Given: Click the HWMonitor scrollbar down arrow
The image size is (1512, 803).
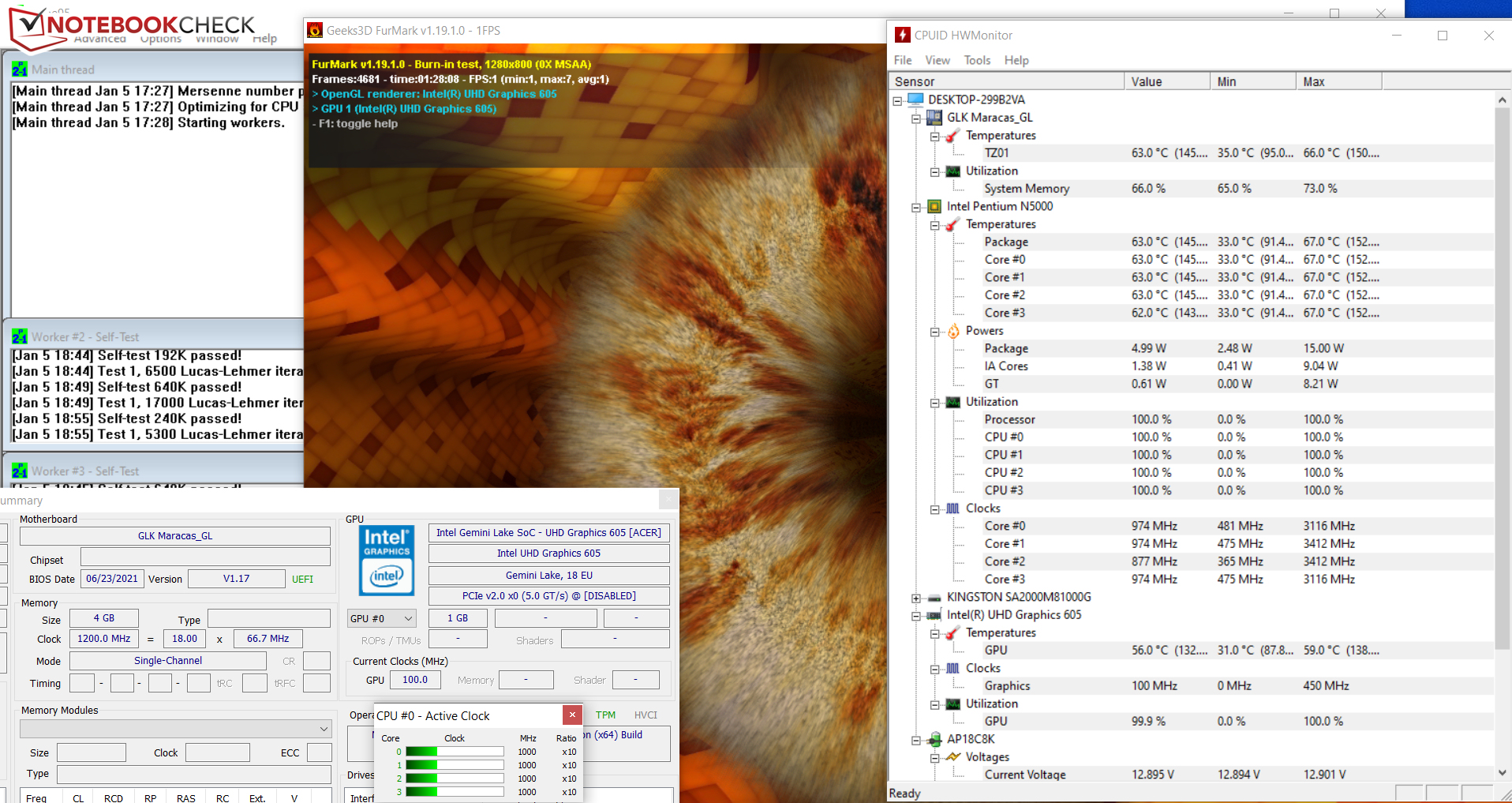Looking at the screenshot, I should coord(1502,772).
